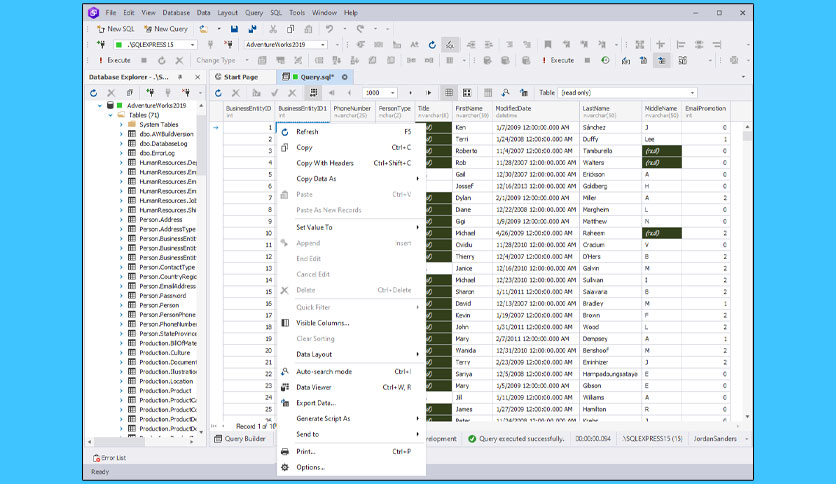Choose Print... from the context menu
836x484 pixels.
point(351,451)
